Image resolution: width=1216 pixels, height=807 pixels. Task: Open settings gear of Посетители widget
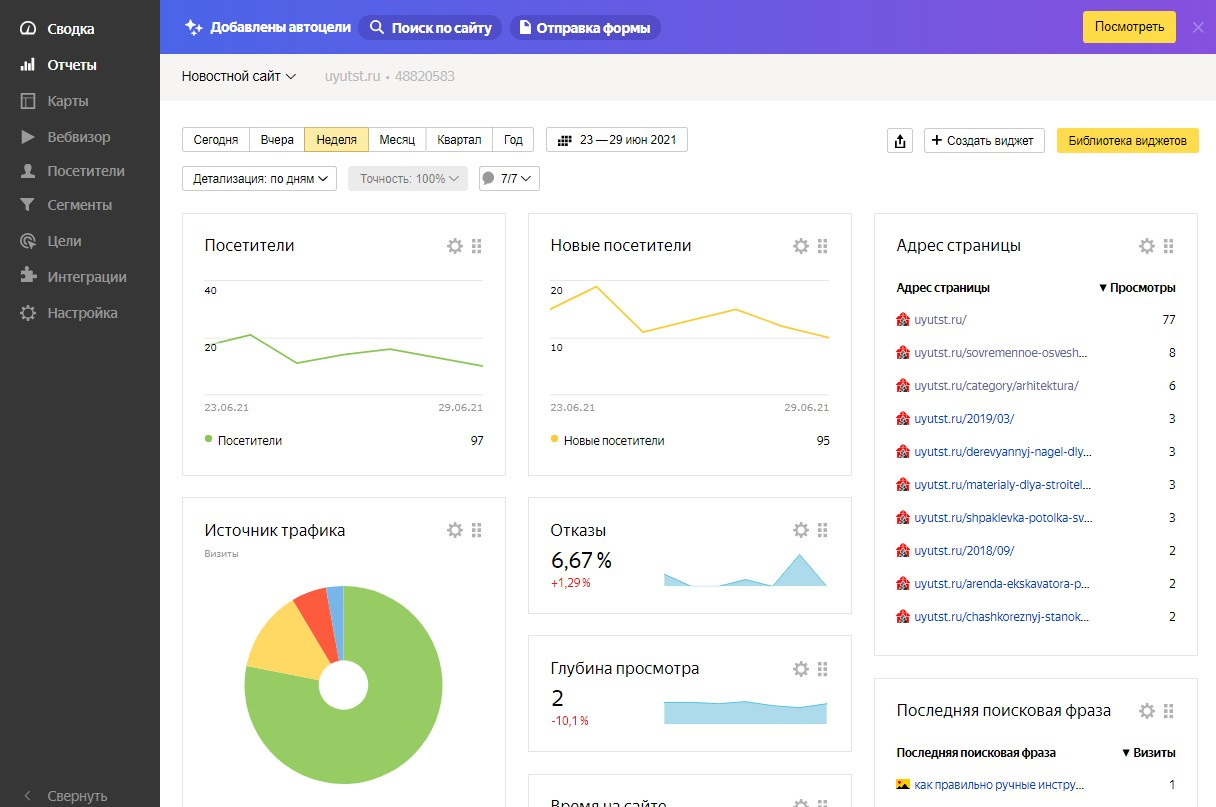455,246
